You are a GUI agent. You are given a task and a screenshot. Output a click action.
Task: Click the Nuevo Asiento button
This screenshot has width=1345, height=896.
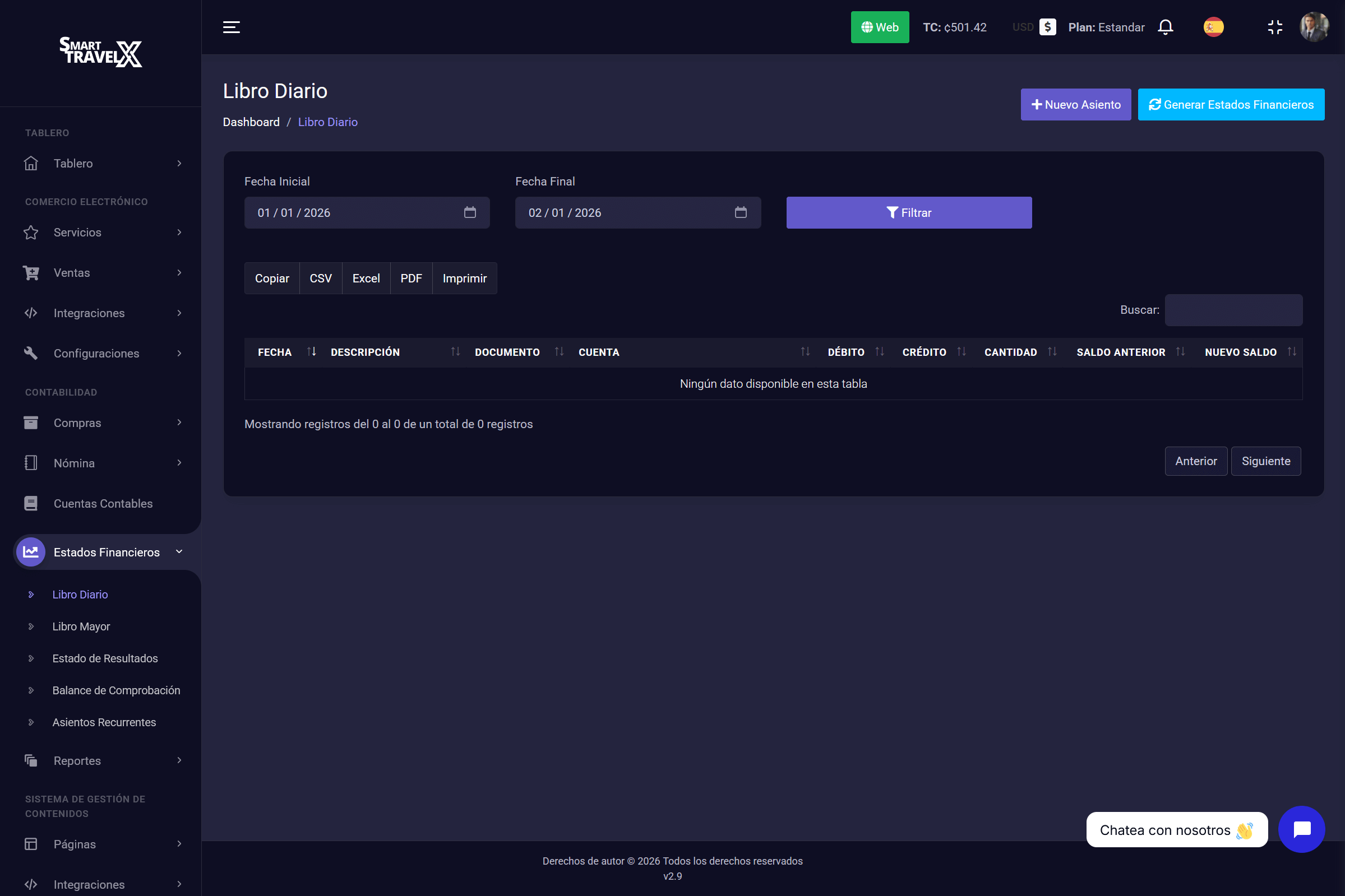point(1075,105)
